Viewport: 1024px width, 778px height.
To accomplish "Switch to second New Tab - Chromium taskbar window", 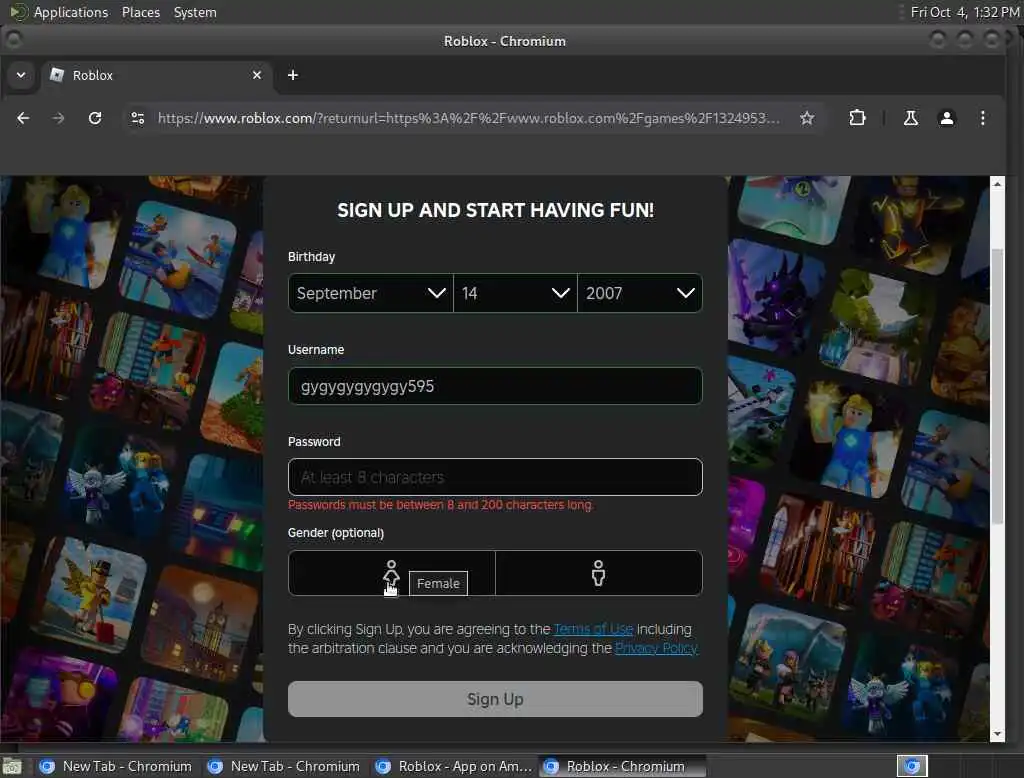I will [x=283, y=766].
